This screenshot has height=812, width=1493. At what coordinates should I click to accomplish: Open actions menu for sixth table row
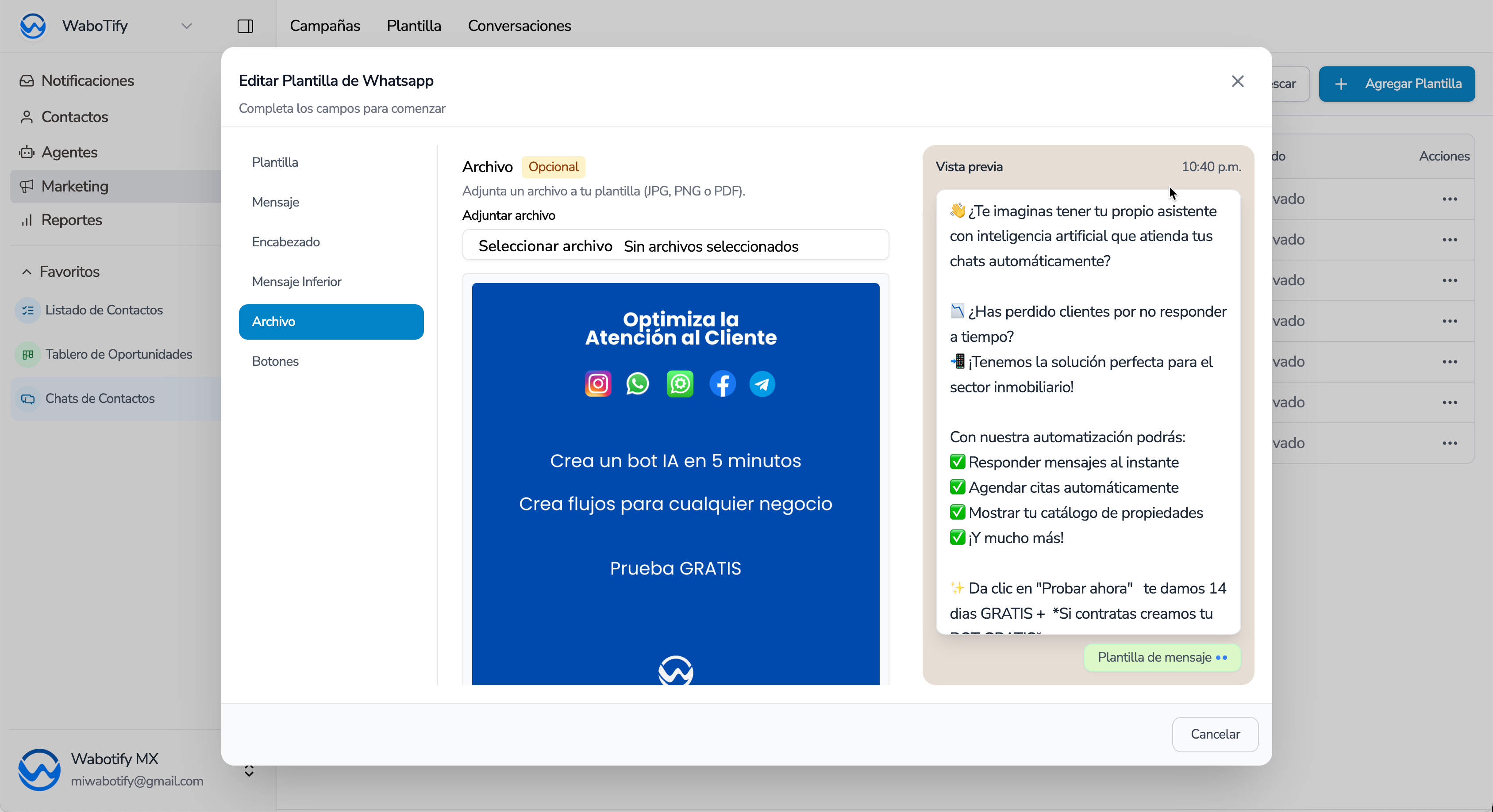[x=1450, y=402]
